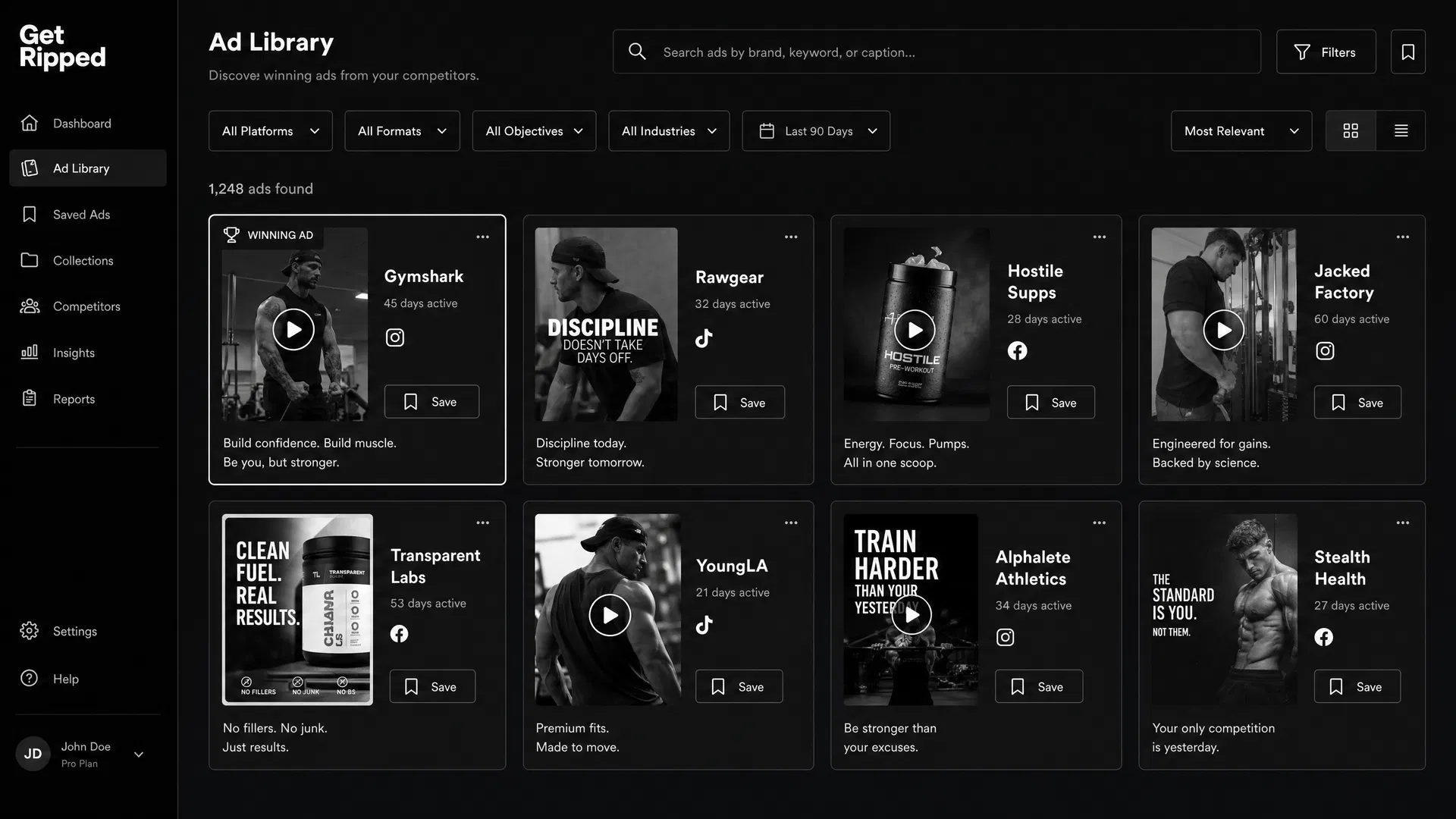The width and height of the screenshot is (1456, 819).
Task: Save the Jacked Factory ad
Action: click(x=1357, y=402)
